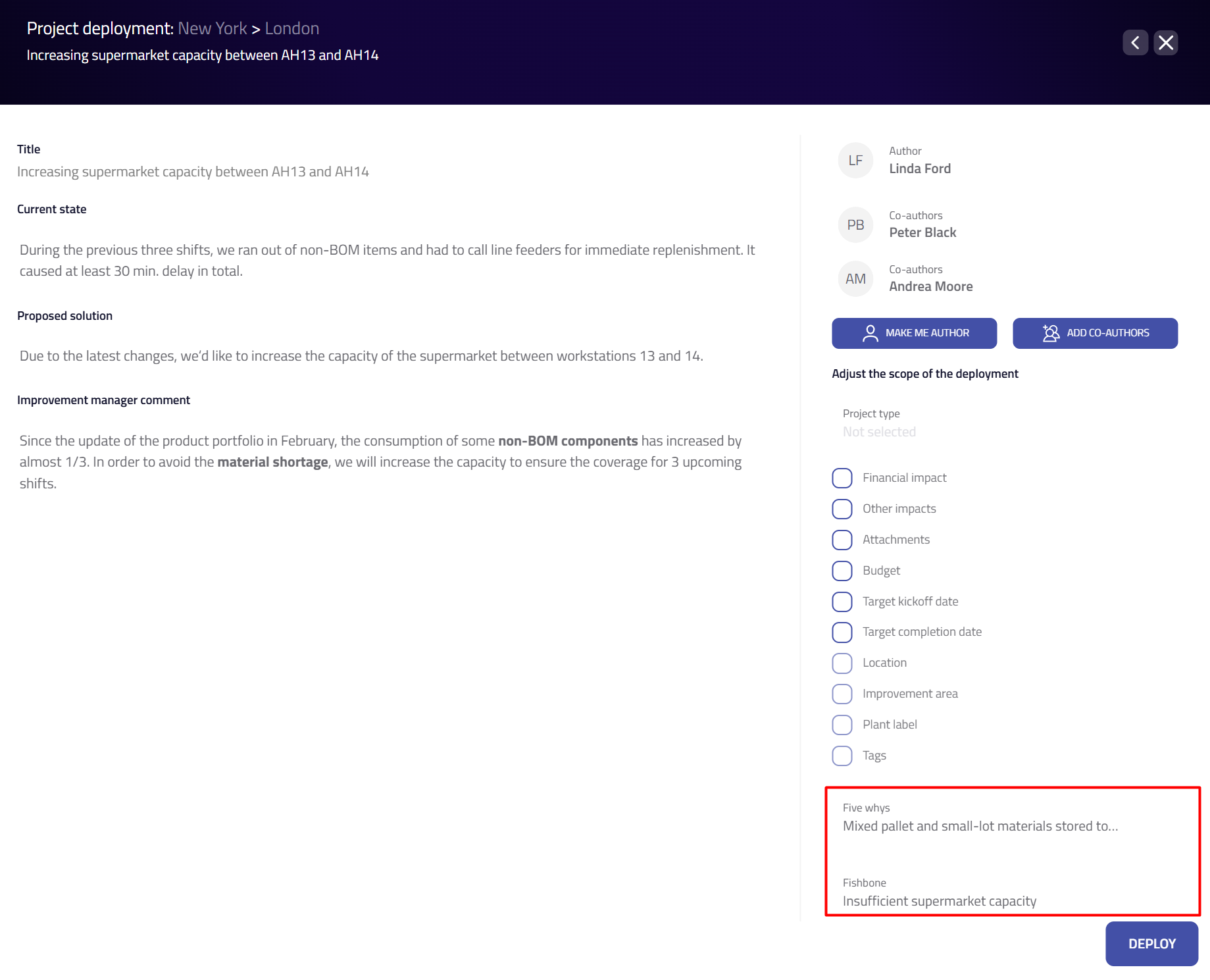Click the Add Co-Authors button
The image size is (1210, 980).
[1095, 333]
